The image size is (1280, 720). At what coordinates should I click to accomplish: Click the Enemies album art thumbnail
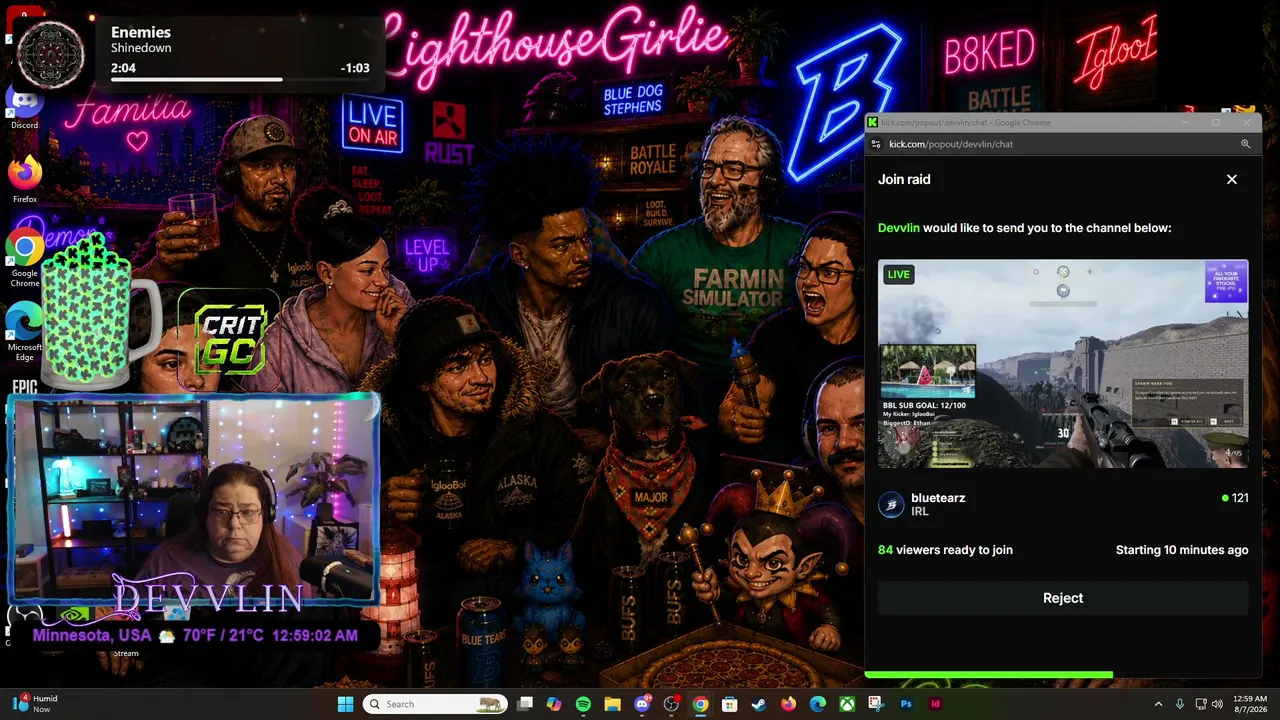pyautogui.click(x=50, y=54)
